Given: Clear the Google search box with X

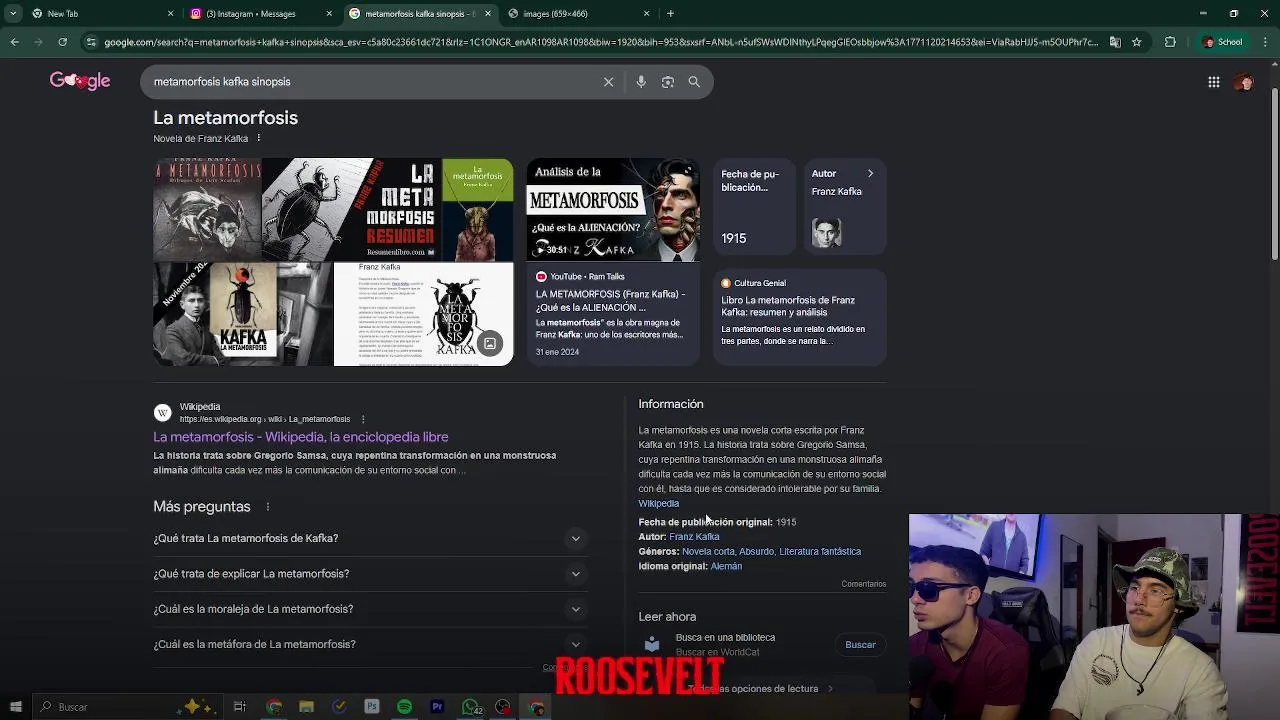Looking at the screenshot, I should (608, 82).
